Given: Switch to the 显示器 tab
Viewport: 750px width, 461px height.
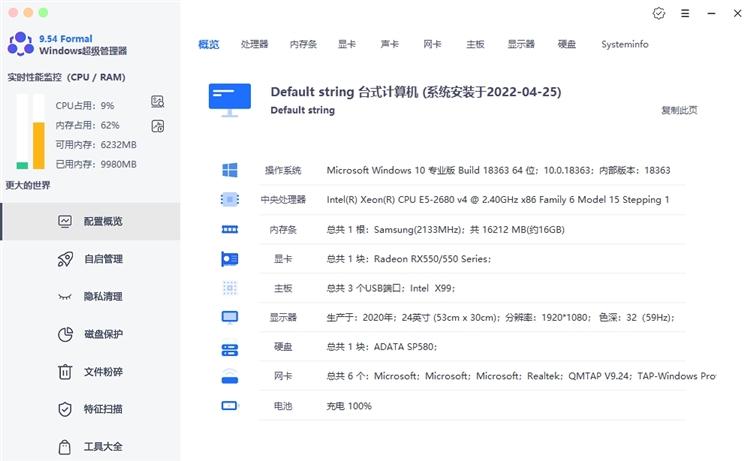Looking at the screenshot, I should 521,44.
